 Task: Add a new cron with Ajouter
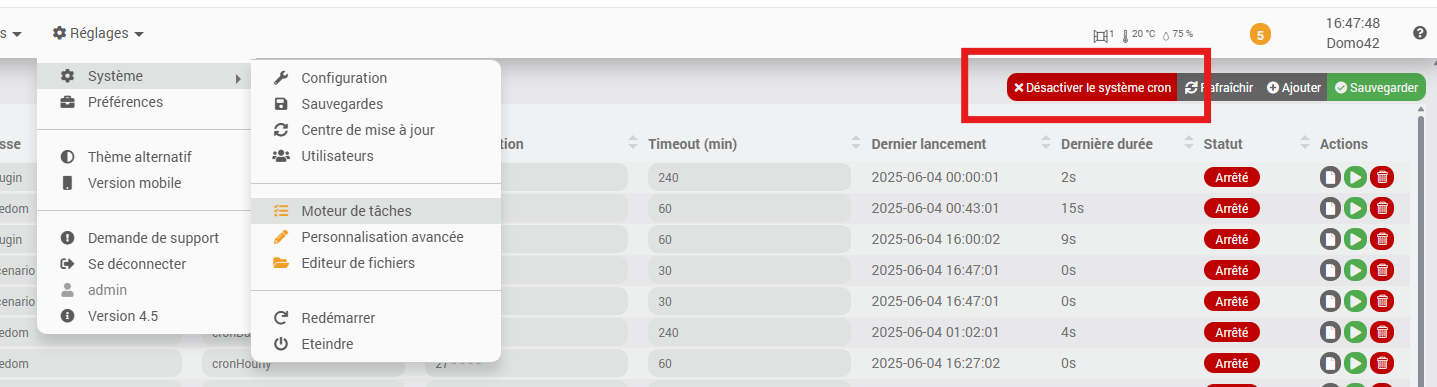[x=1294, y=88]
